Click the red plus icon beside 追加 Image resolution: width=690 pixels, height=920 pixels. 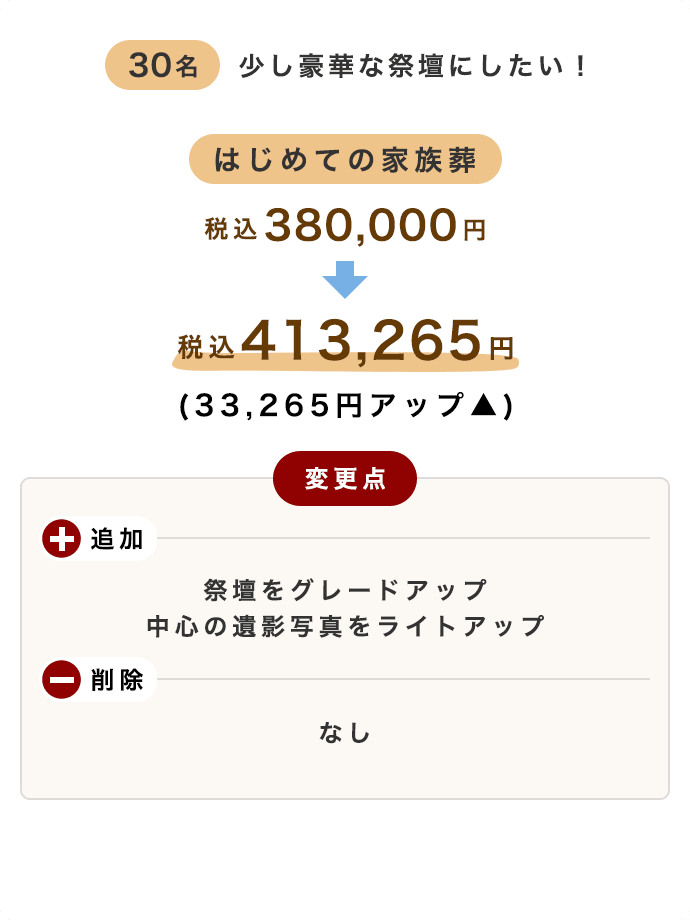[61, 539]
